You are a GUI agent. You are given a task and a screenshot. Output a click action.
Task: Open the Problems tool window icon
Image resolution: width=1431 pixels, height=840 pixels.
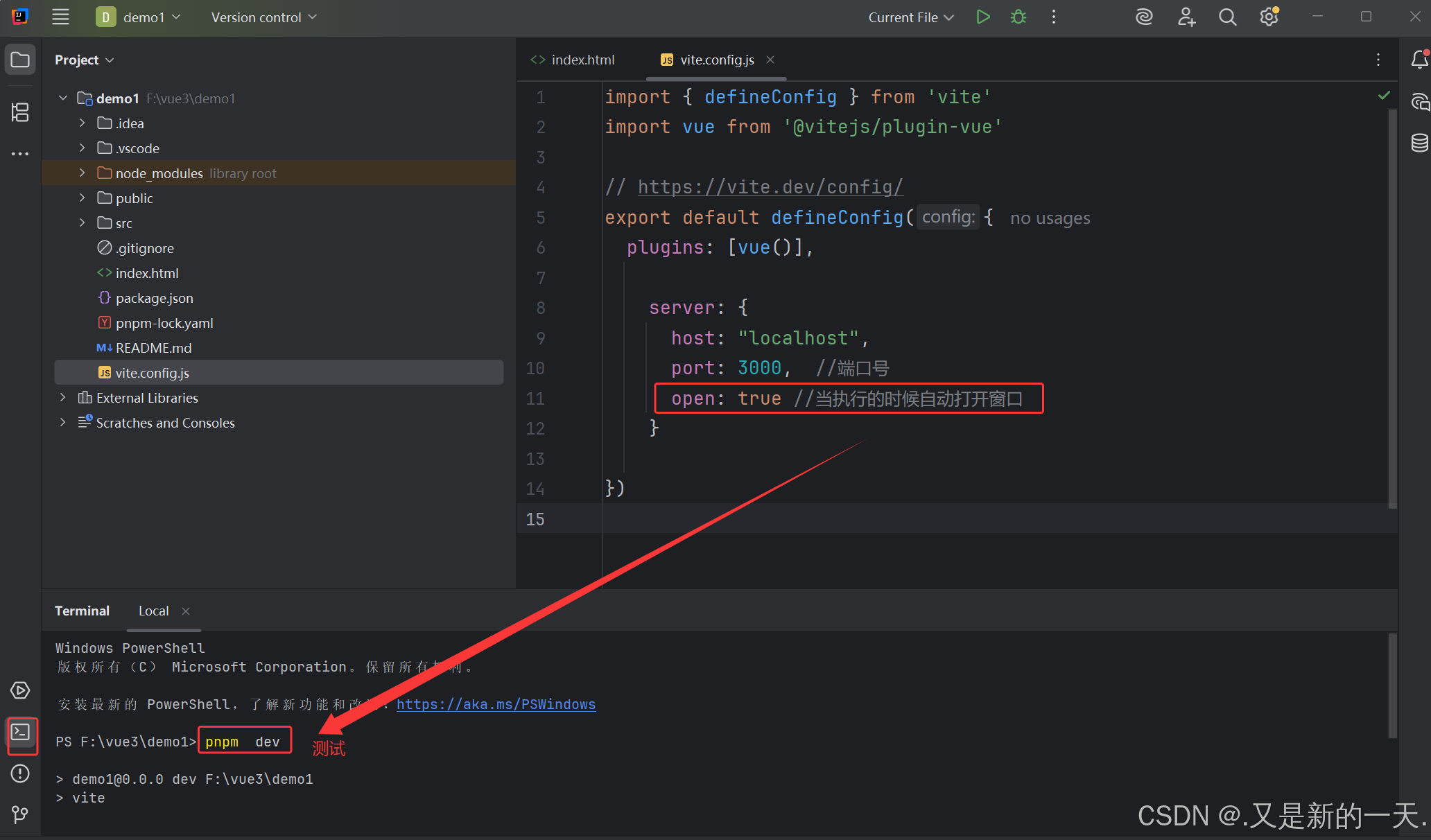(20, 773)
